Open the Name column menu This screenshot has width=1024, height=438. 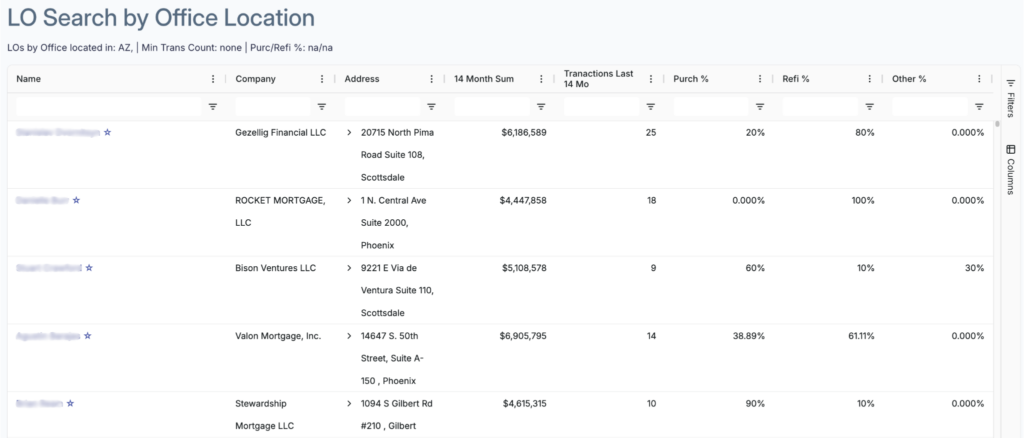[x=212, y=79]
